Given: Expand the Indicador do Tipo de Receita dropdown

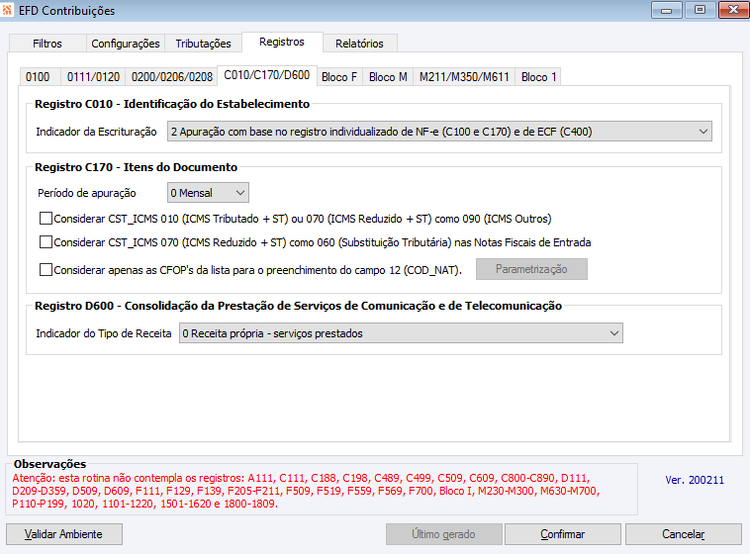Looking at the screenshot, I should point(401,333).
